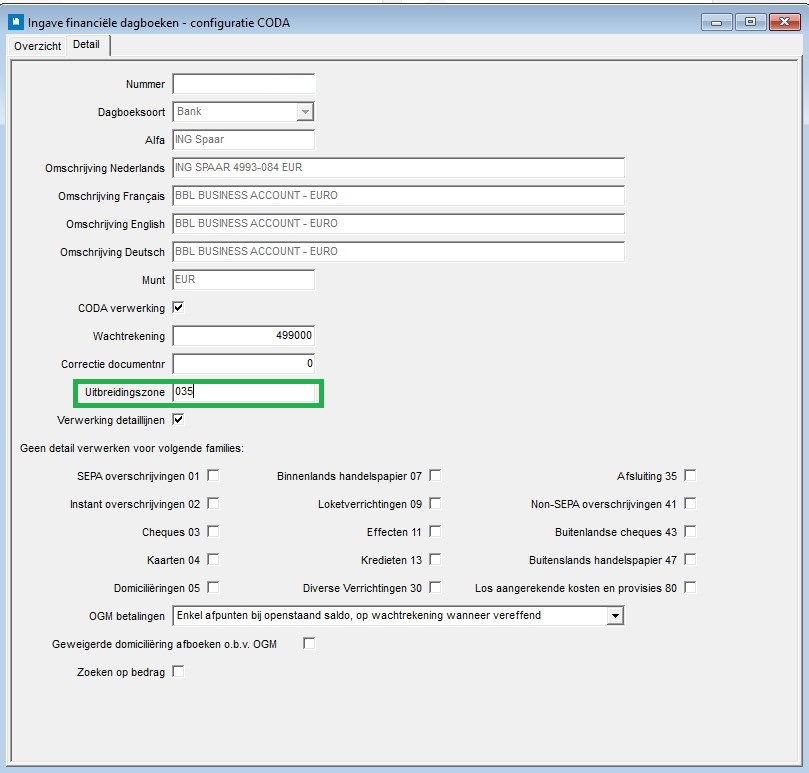Tick the Diverse Verrichtingen 30 checkbox

click(x=435, y=587)
